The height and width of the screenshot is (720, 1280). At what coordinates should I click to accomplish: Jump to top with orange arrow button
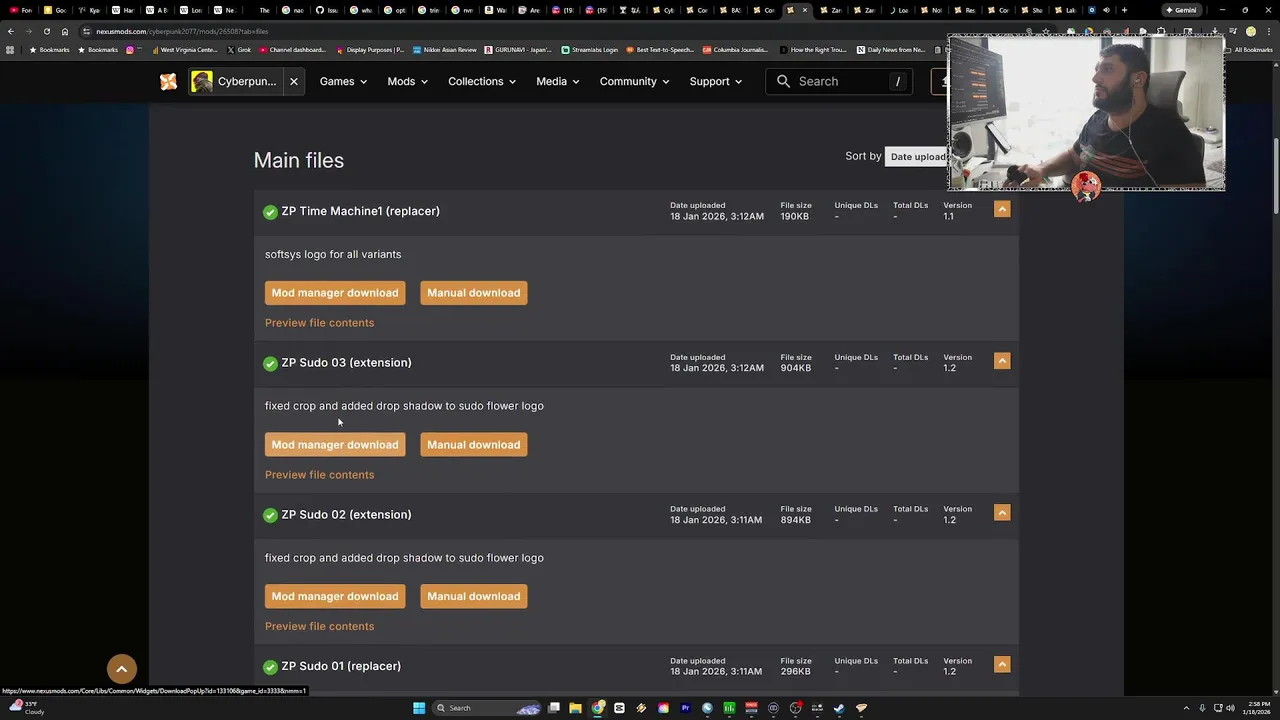(x=122, y=669)
